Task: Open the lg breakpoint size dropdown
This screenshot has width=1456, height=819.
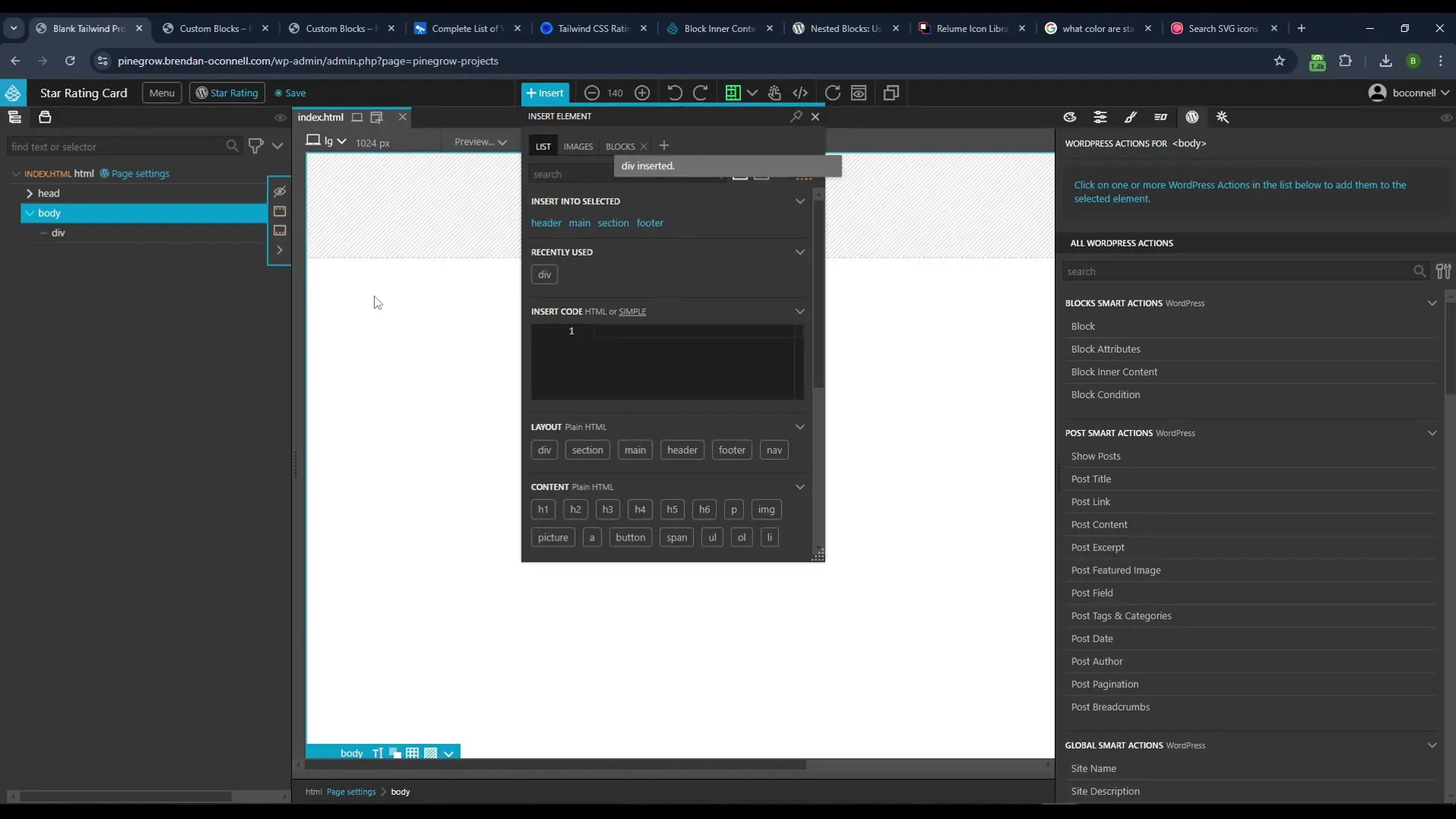Action: 327,141
